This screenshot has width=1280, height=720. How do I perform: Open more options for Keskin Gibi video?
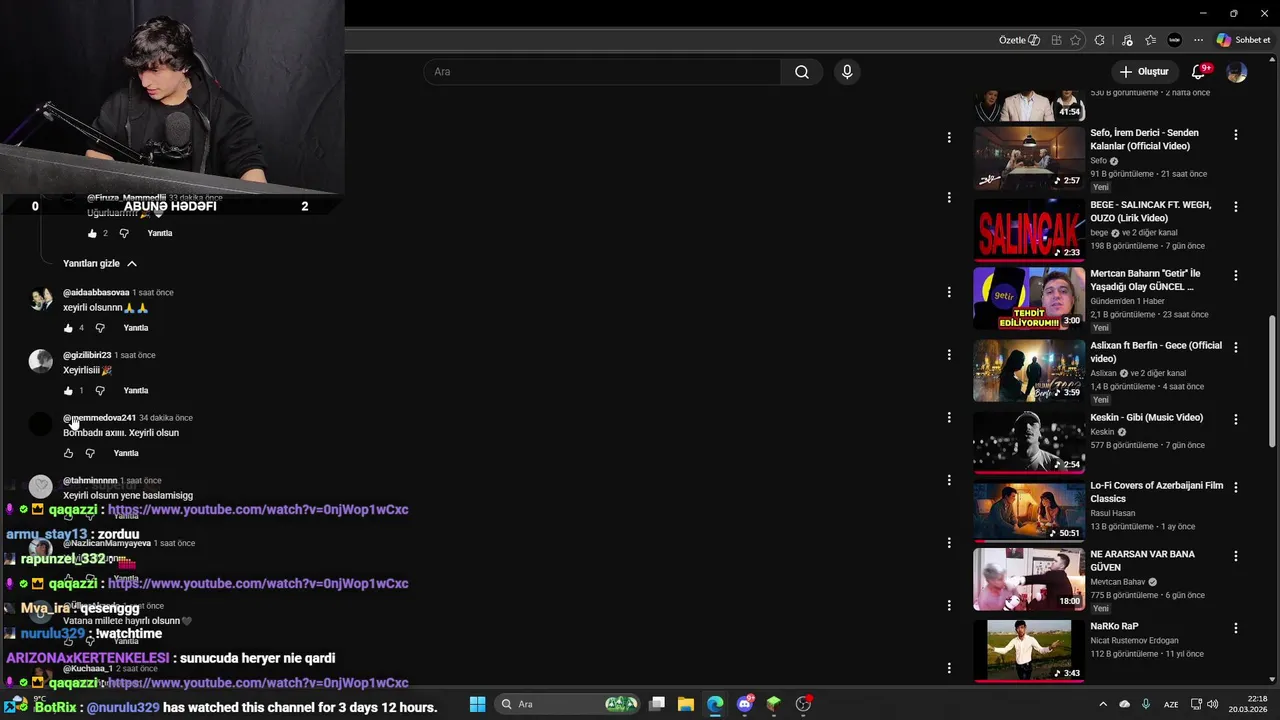[x=1236, y=420]
